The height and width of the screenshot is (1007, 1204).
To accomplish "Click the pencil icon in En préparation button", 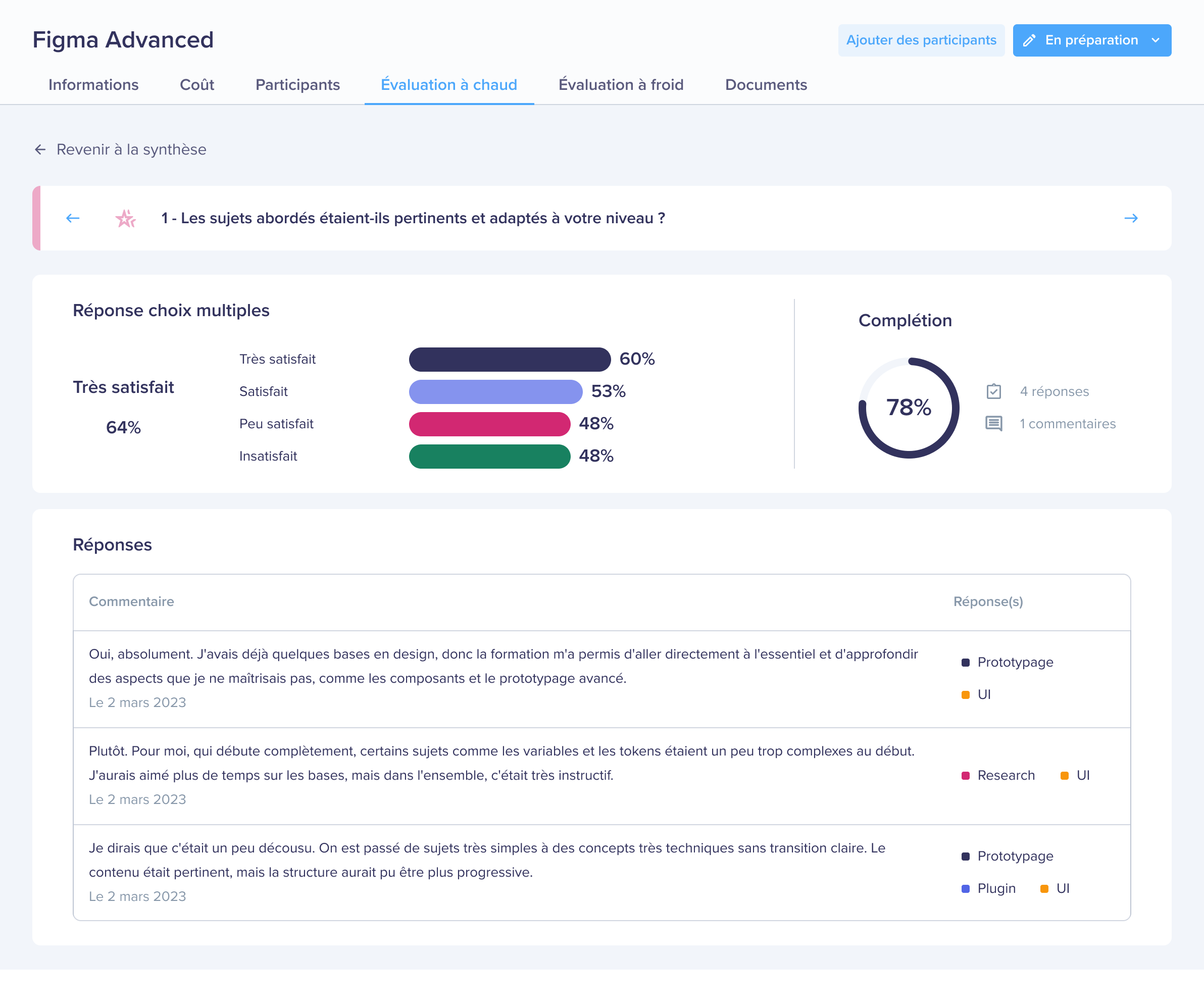I will (1029, 40).
